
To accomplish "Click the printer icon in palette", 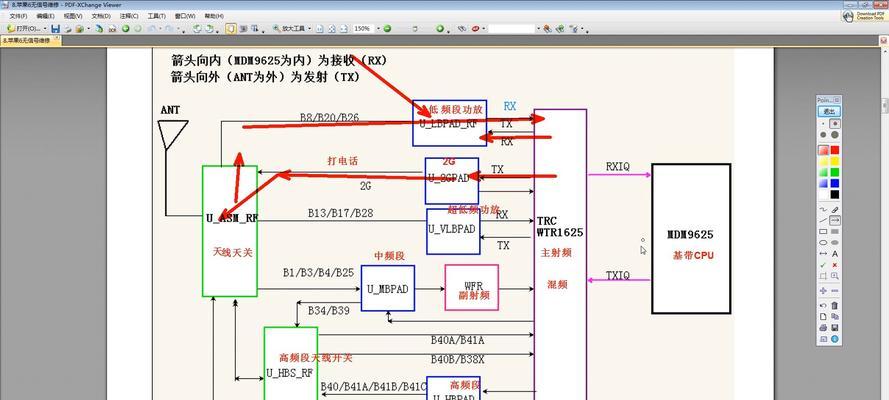I will pos(823,327).
